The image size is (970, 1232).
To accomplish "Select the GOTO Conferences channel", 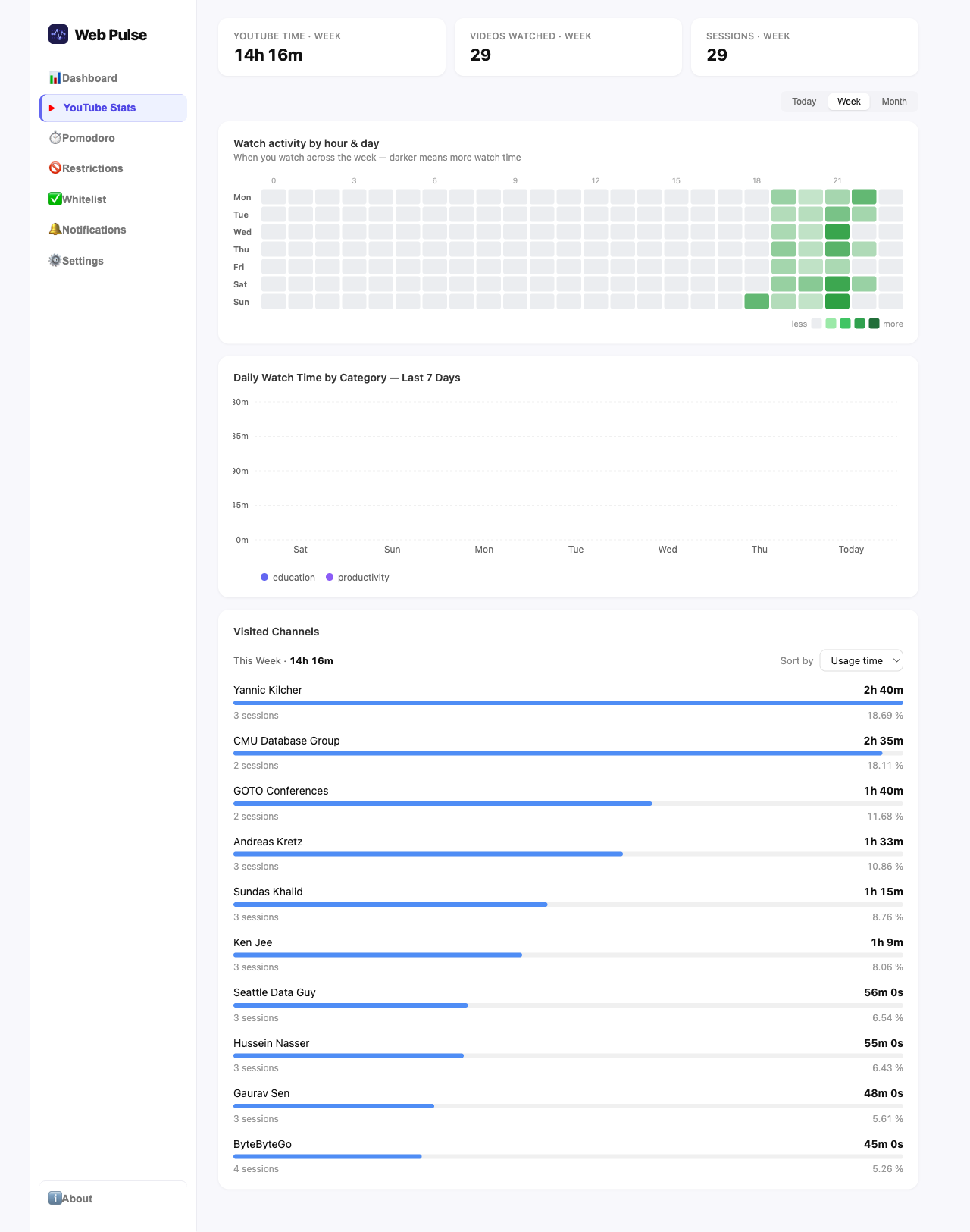I will (281, 791).
